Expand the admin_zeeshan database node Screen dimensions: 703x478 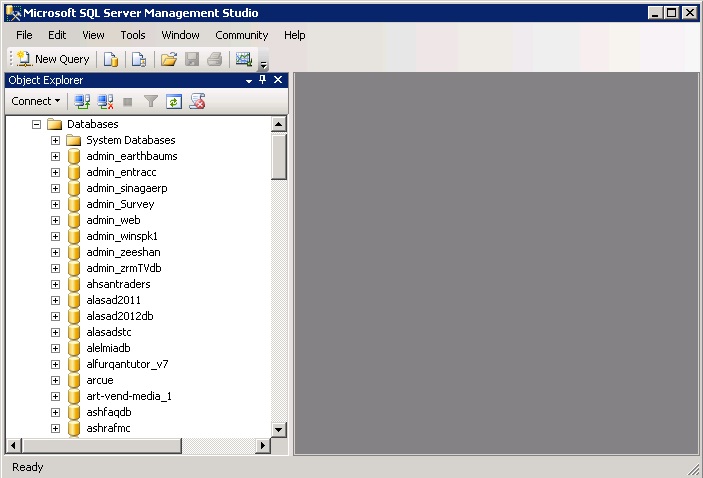(55, 252)
